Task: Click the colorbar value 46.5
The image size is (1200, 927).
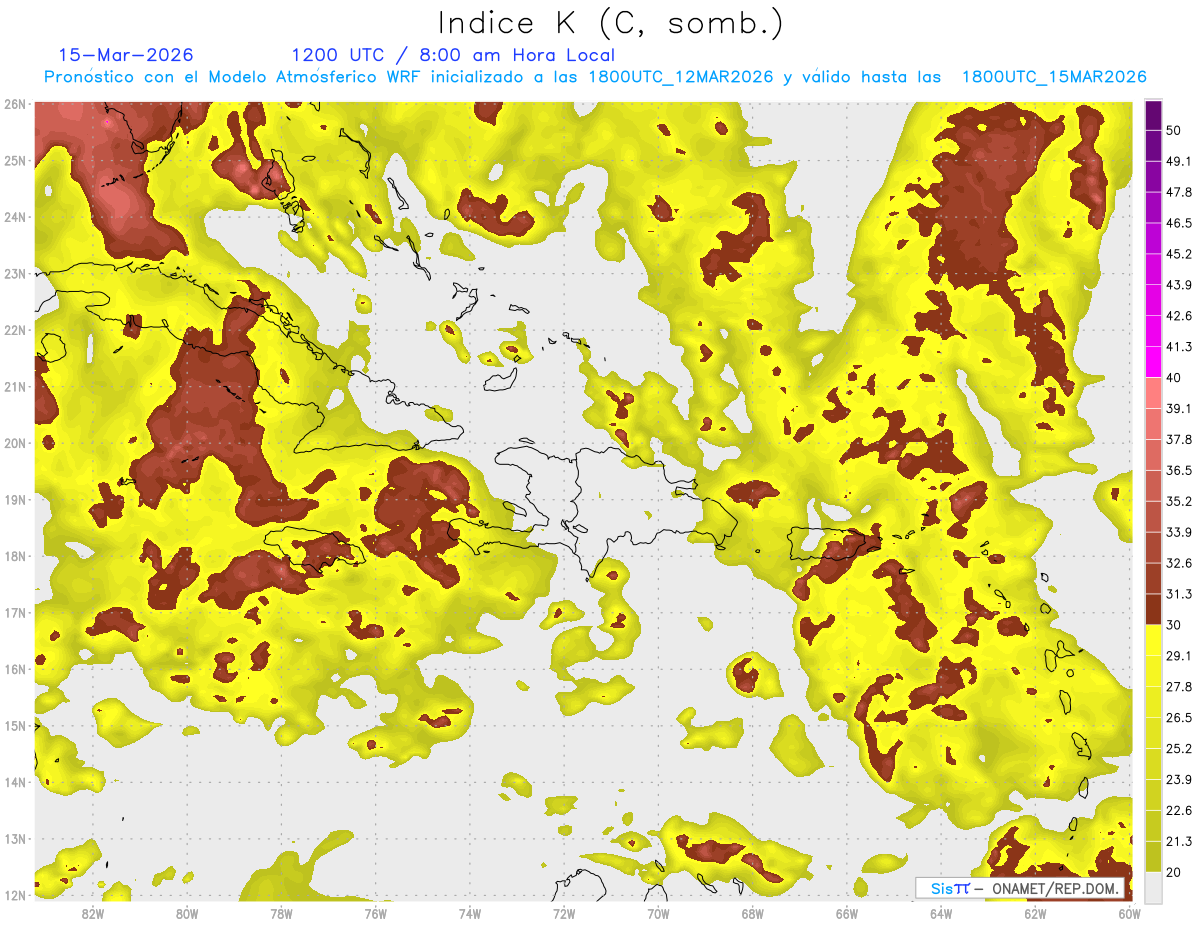Action: coord(1178,223)
